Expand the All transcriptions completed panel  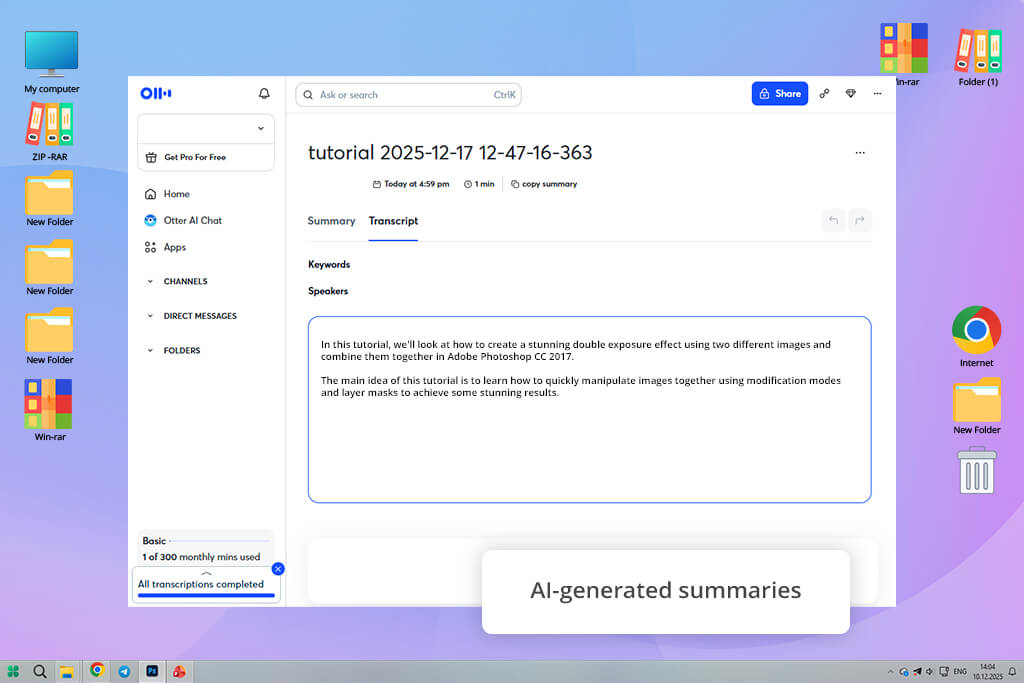pos(206,573)
